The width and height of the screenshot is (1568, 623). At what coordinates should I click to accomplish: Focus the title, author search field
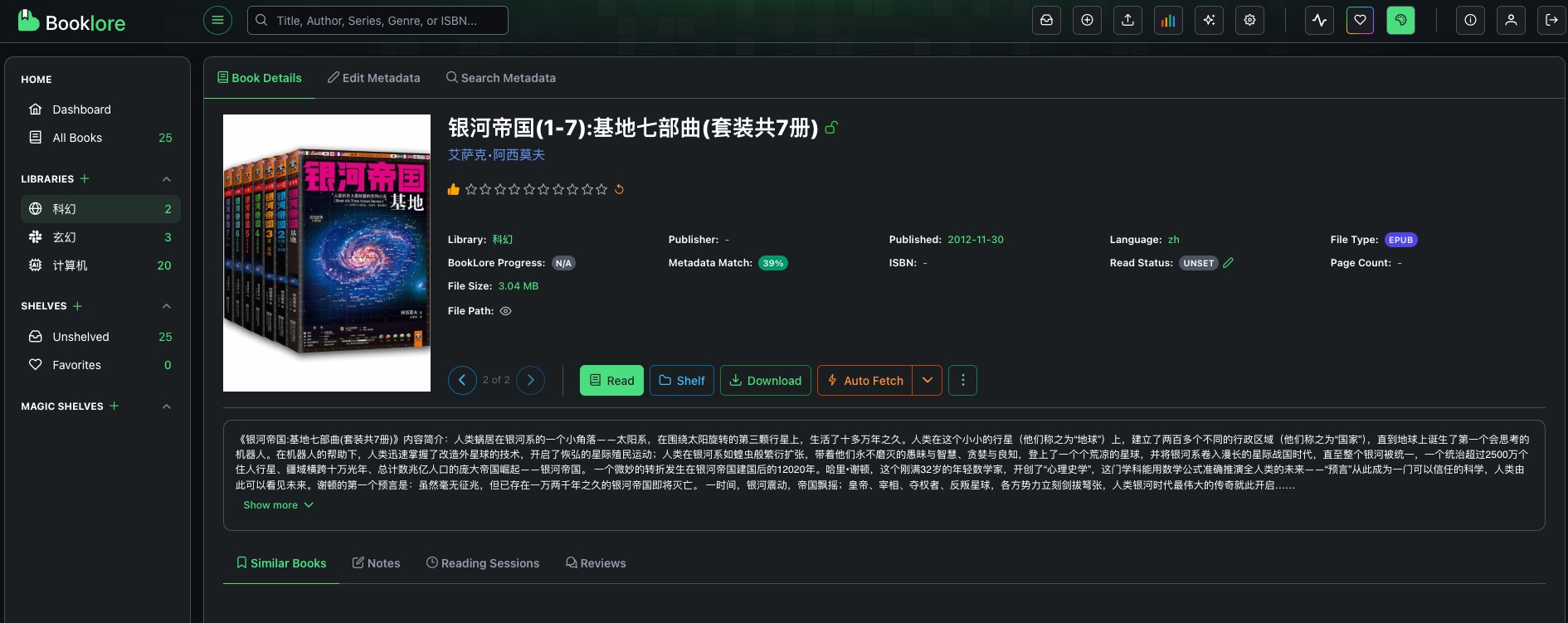point(377,20)
